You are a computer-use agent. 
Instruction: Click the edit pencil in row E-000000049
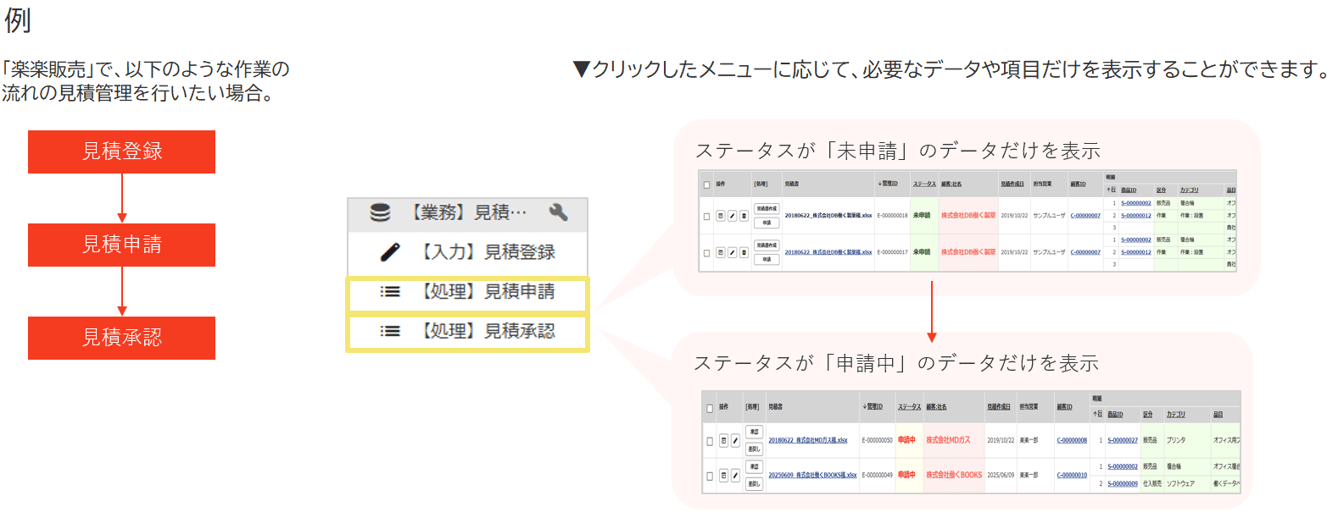coord(736,475)
